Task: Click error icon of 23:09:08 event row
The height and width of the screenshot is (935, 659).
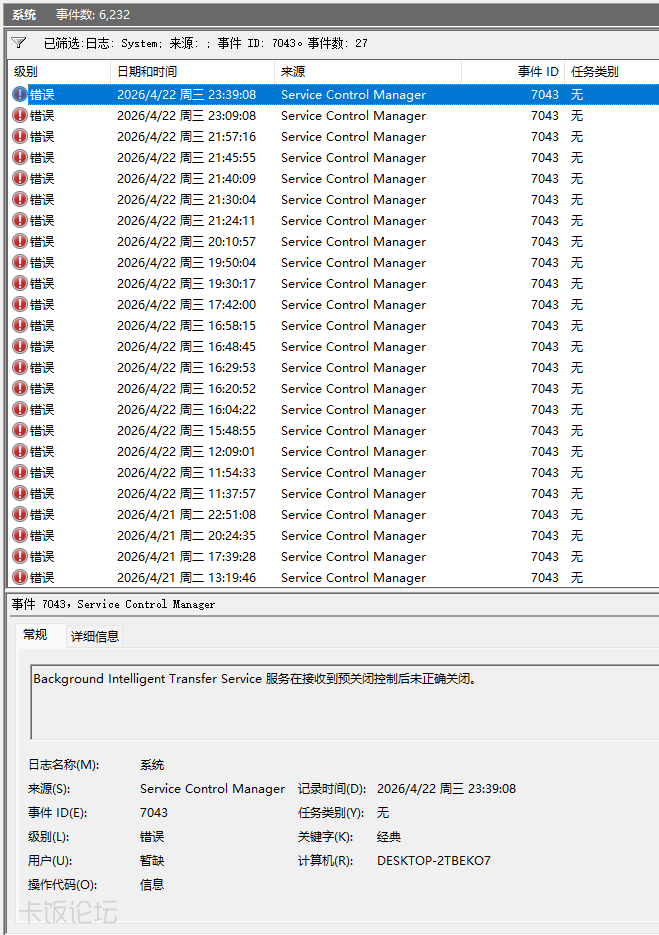Action: tap(20, 115)
